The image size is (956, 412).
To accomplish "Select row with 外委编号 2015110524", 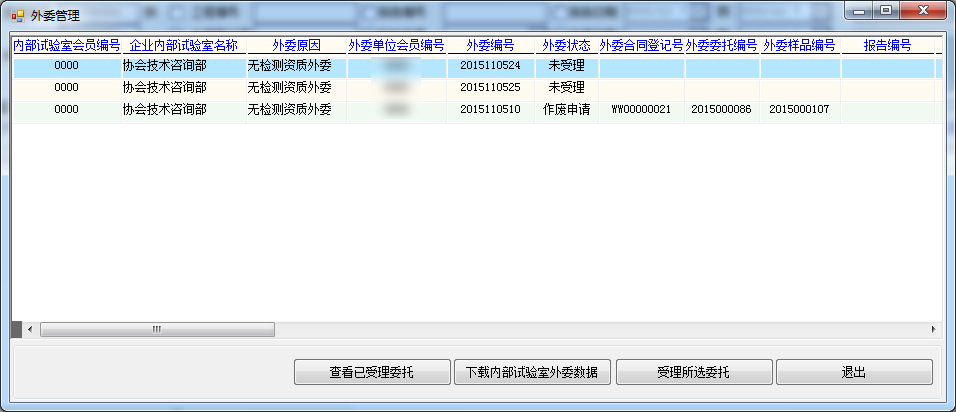I will click(490, 66).
